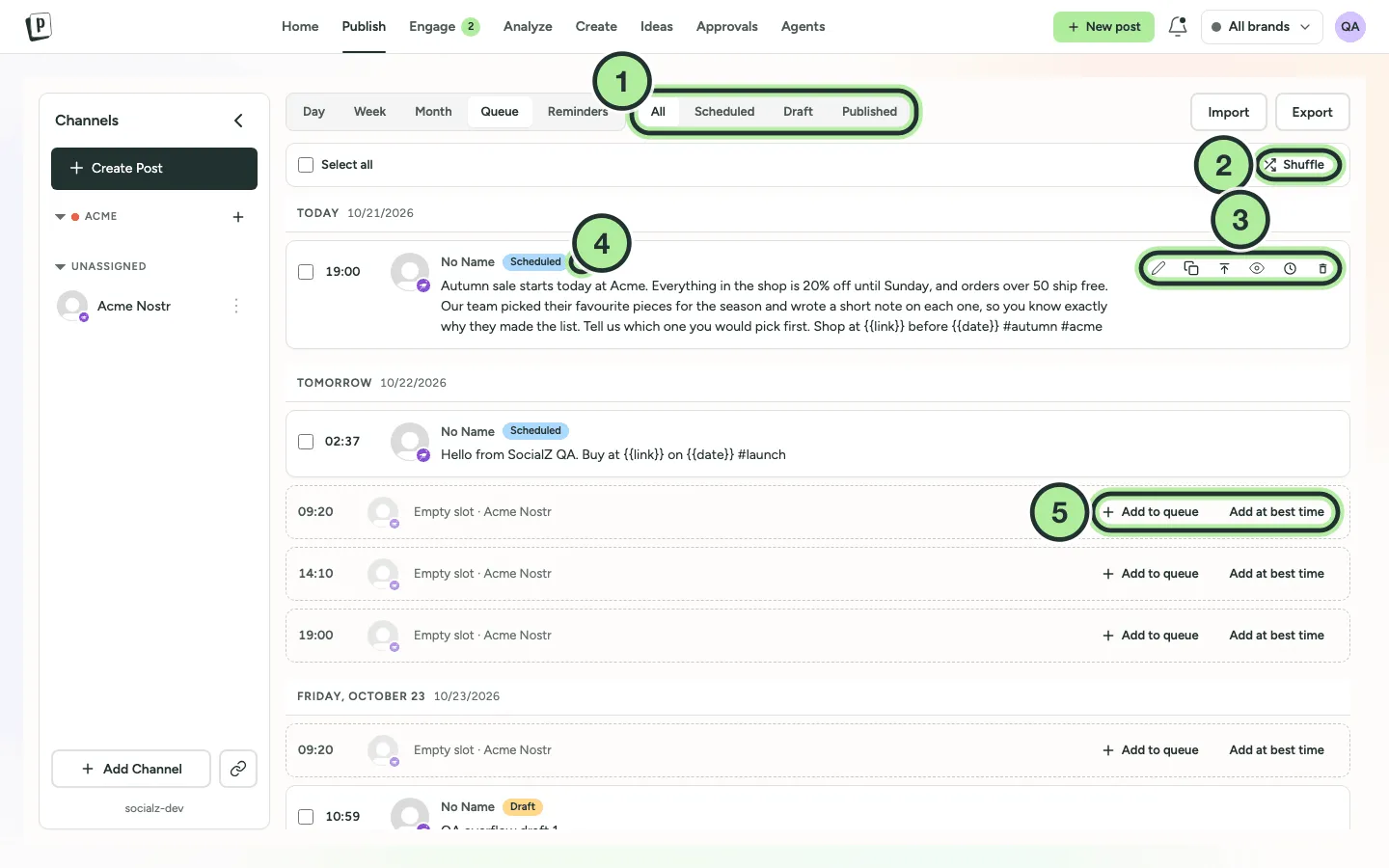
Task: Delete the autumn sale post
Action: 1322,268
